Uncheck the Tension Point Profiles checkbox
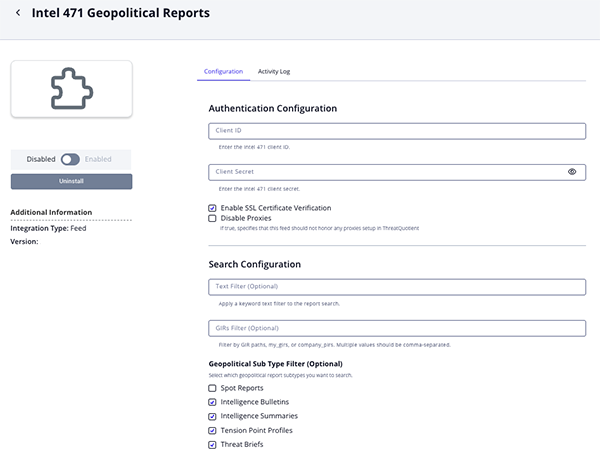600x450 pixels. point(212,430)
